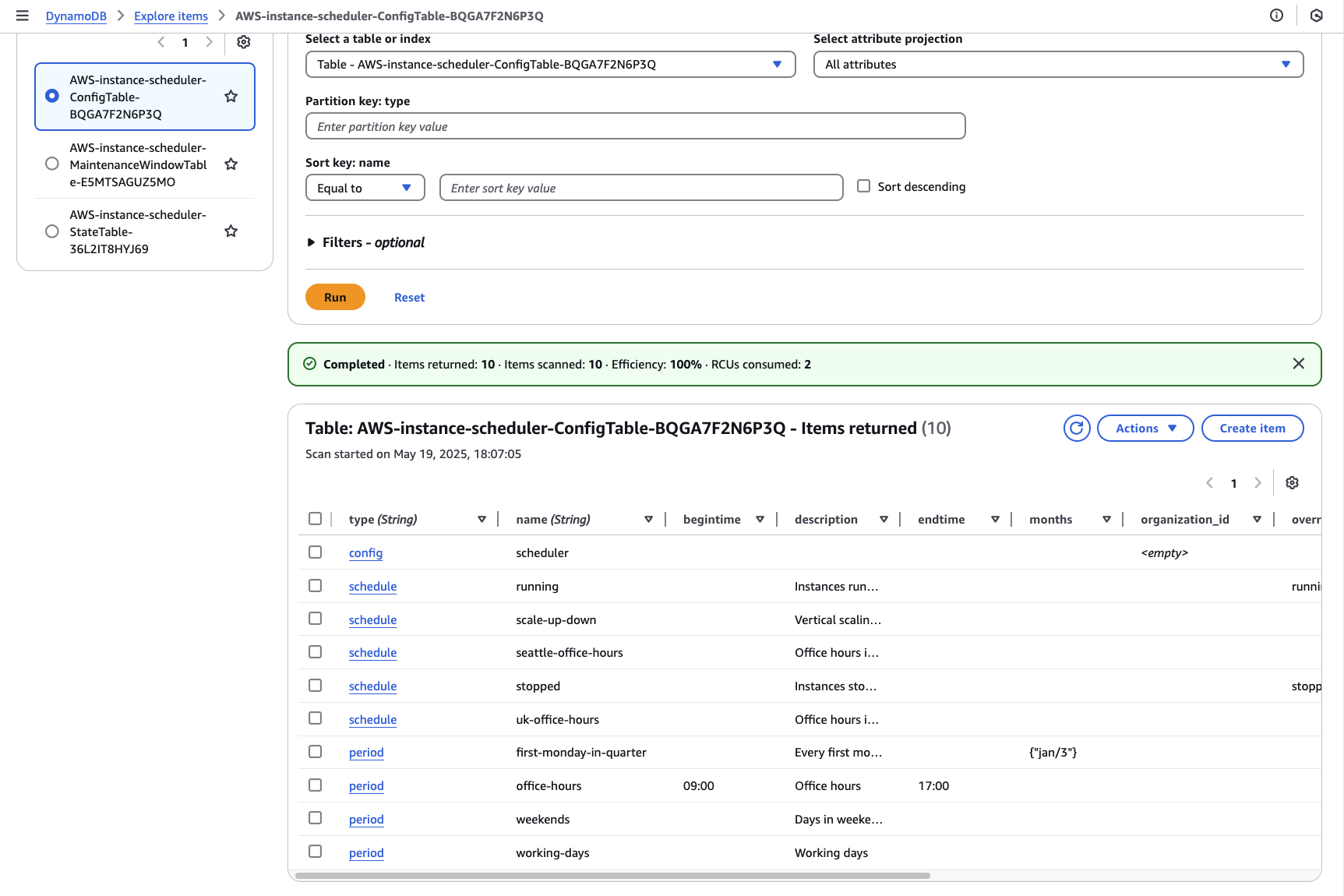Go to previous results page
This screenshot has width=1344, height=896.
(1209, 483)
